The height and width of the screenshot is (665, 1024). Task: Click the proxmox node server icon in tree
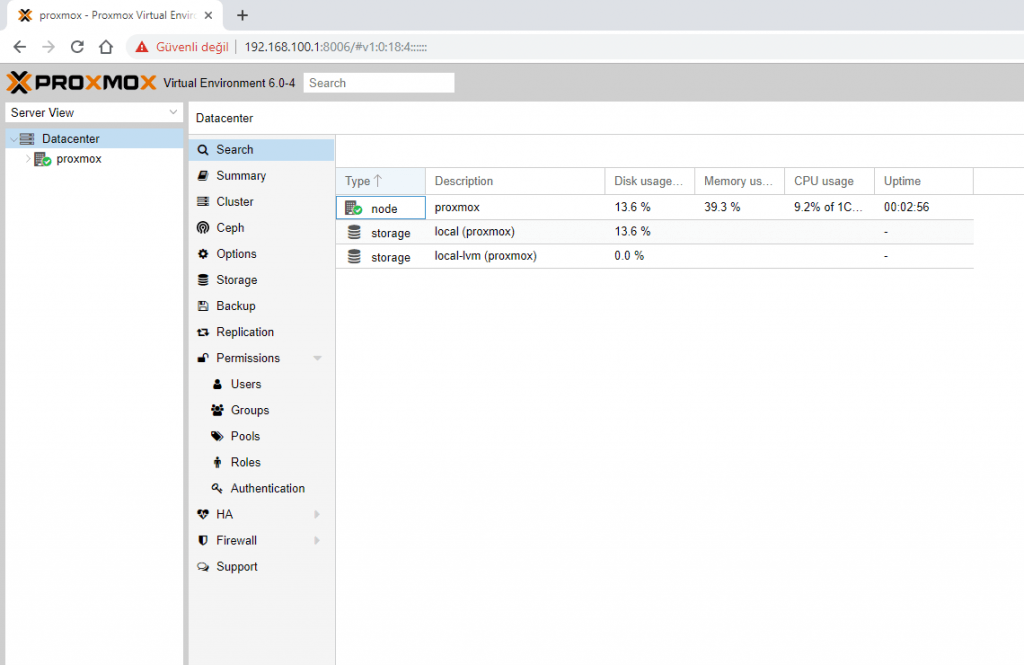(x=42, y=159)
